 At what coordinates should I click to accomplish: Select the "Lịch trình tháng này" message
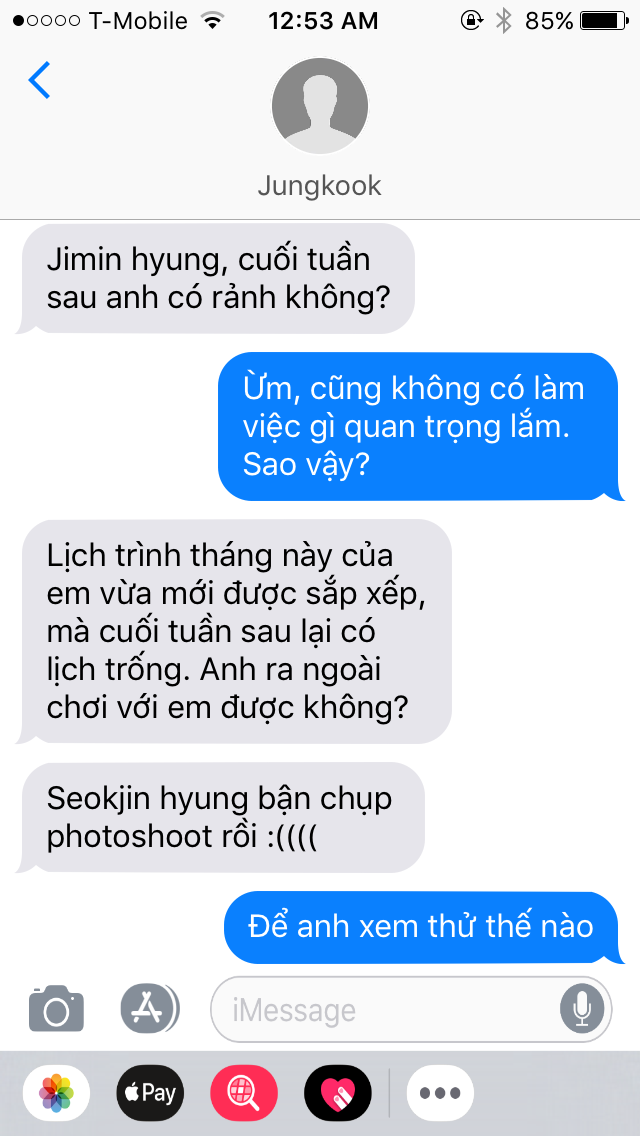tap(233, 631)
